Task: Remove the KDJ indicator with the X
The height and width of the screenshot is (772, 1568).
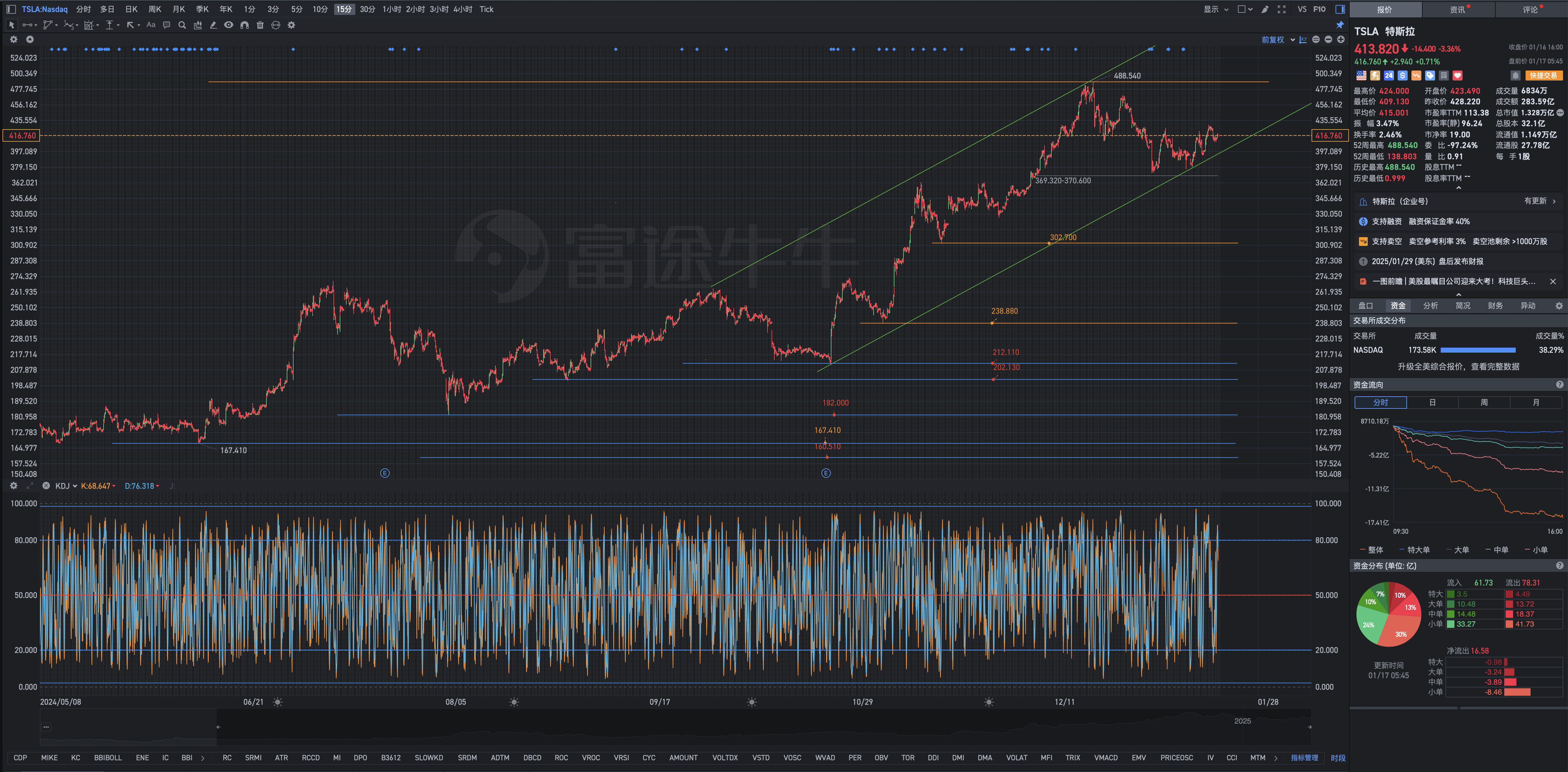Action: pos(46,486)
